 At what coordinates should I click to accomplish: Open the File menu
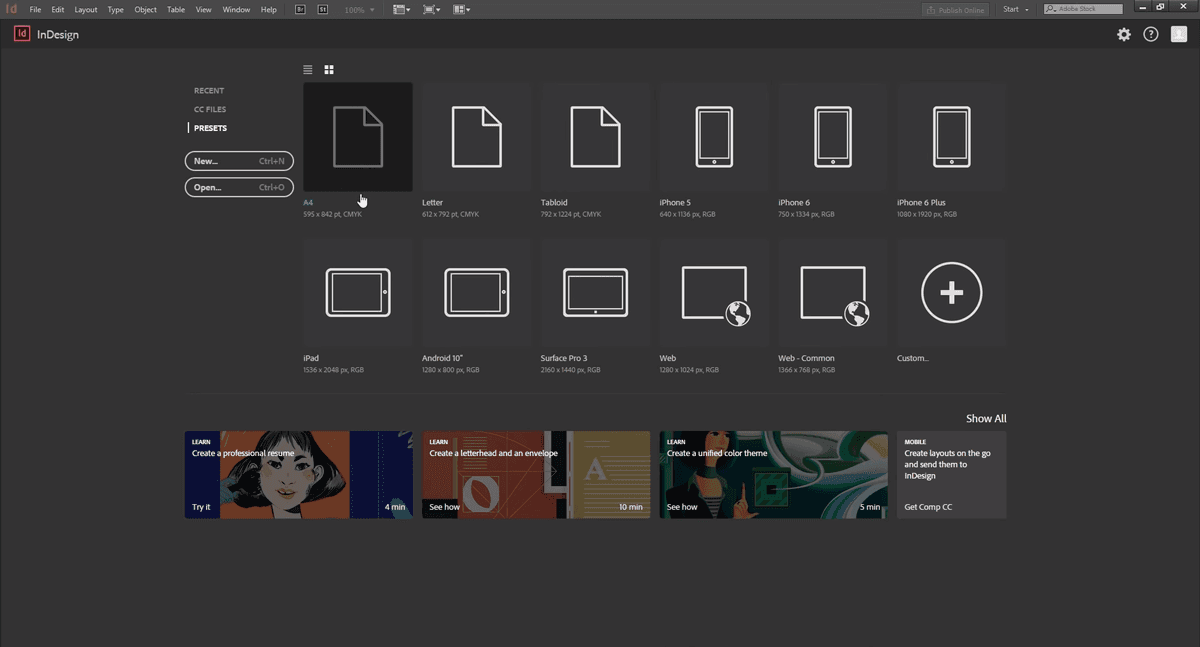click(x=35, y=9)
